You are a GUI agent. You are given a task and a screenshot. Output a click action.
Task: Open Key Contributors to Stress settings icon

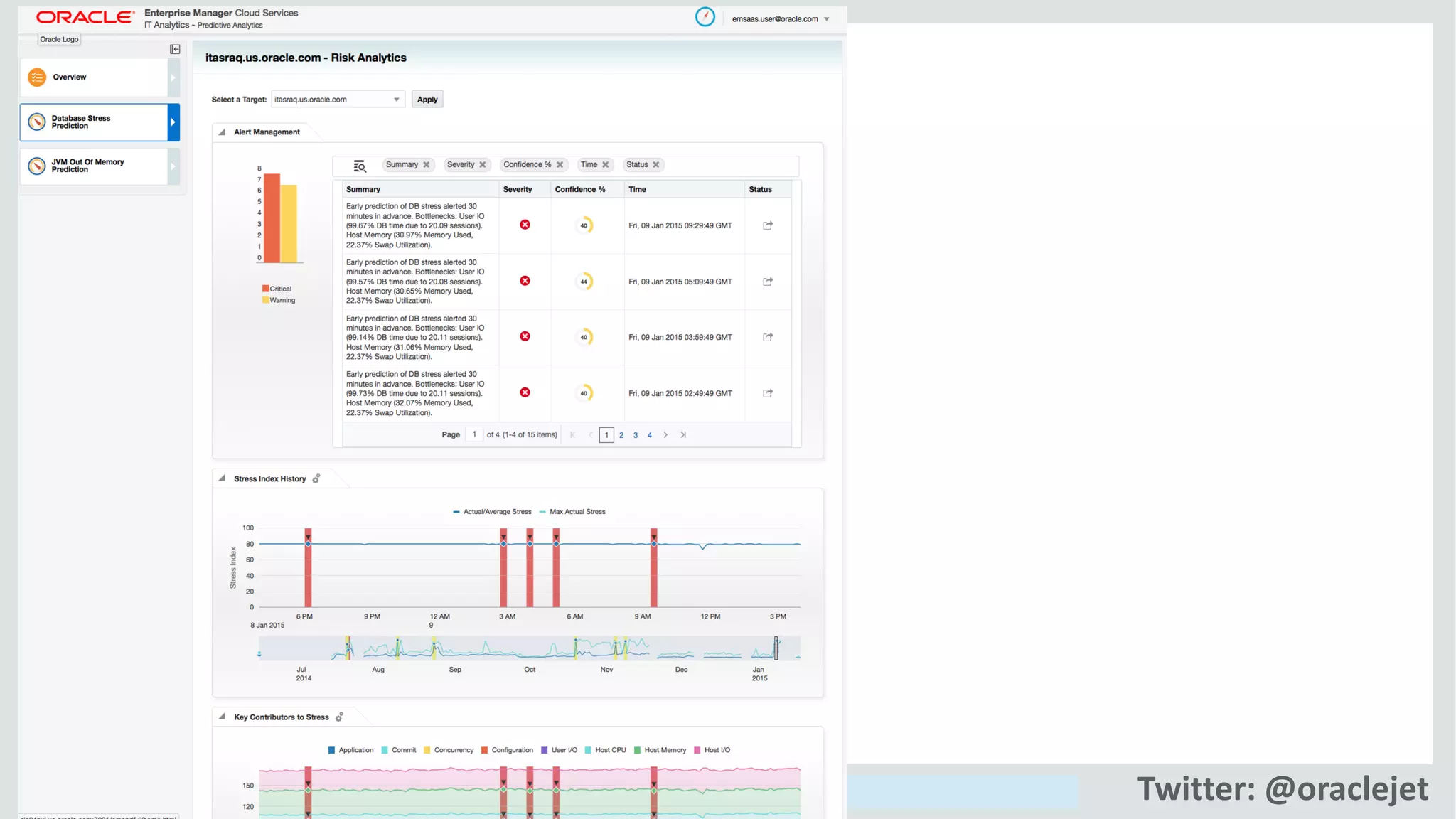click(x=339, y=717)
